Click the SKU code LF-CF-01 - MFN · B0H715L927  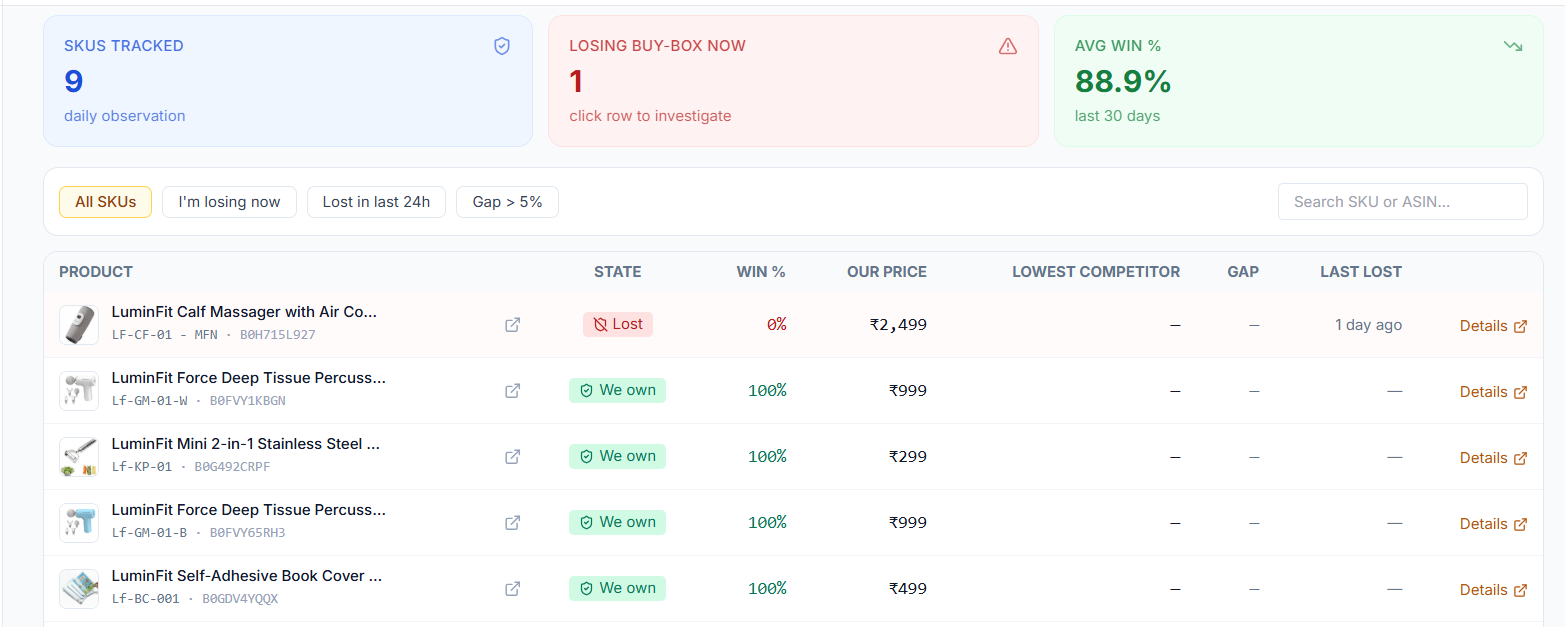[x=213, y=335]
